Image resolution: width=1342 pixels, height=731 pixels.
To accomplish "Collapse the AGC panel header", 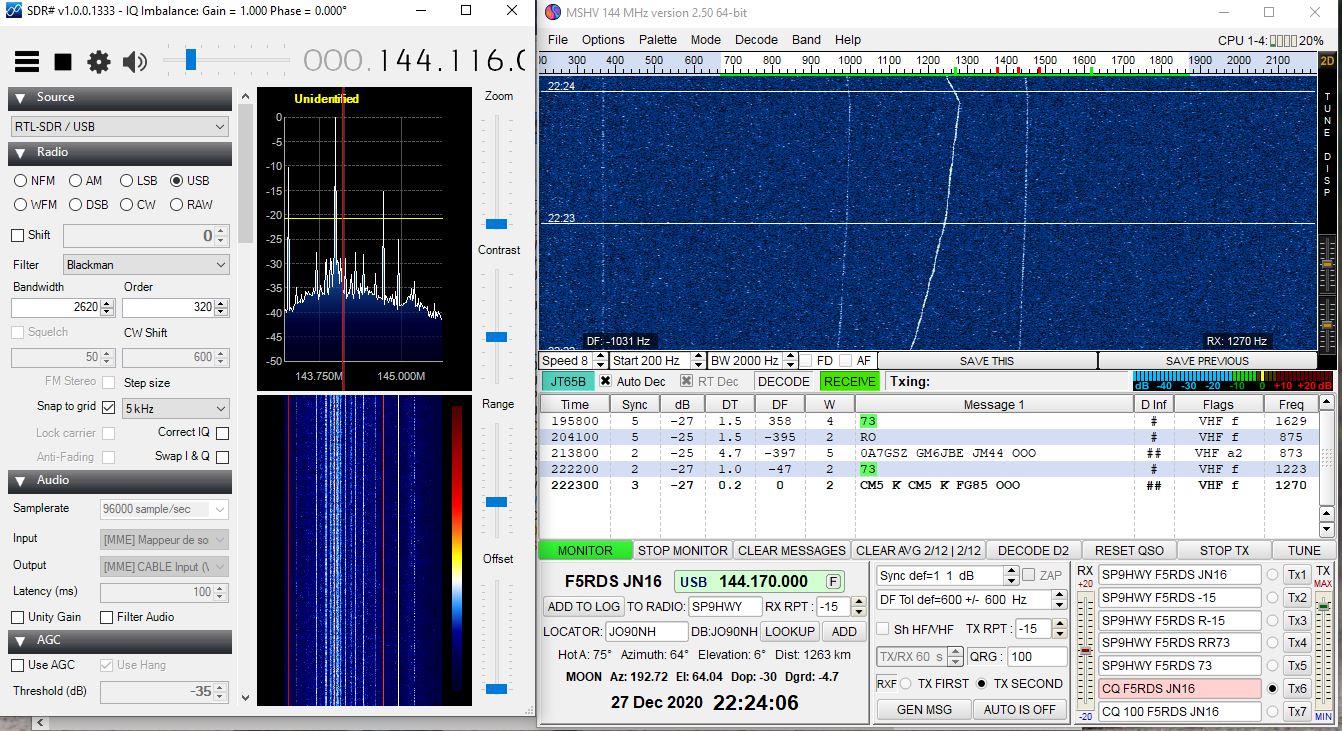I will (120, 642).
